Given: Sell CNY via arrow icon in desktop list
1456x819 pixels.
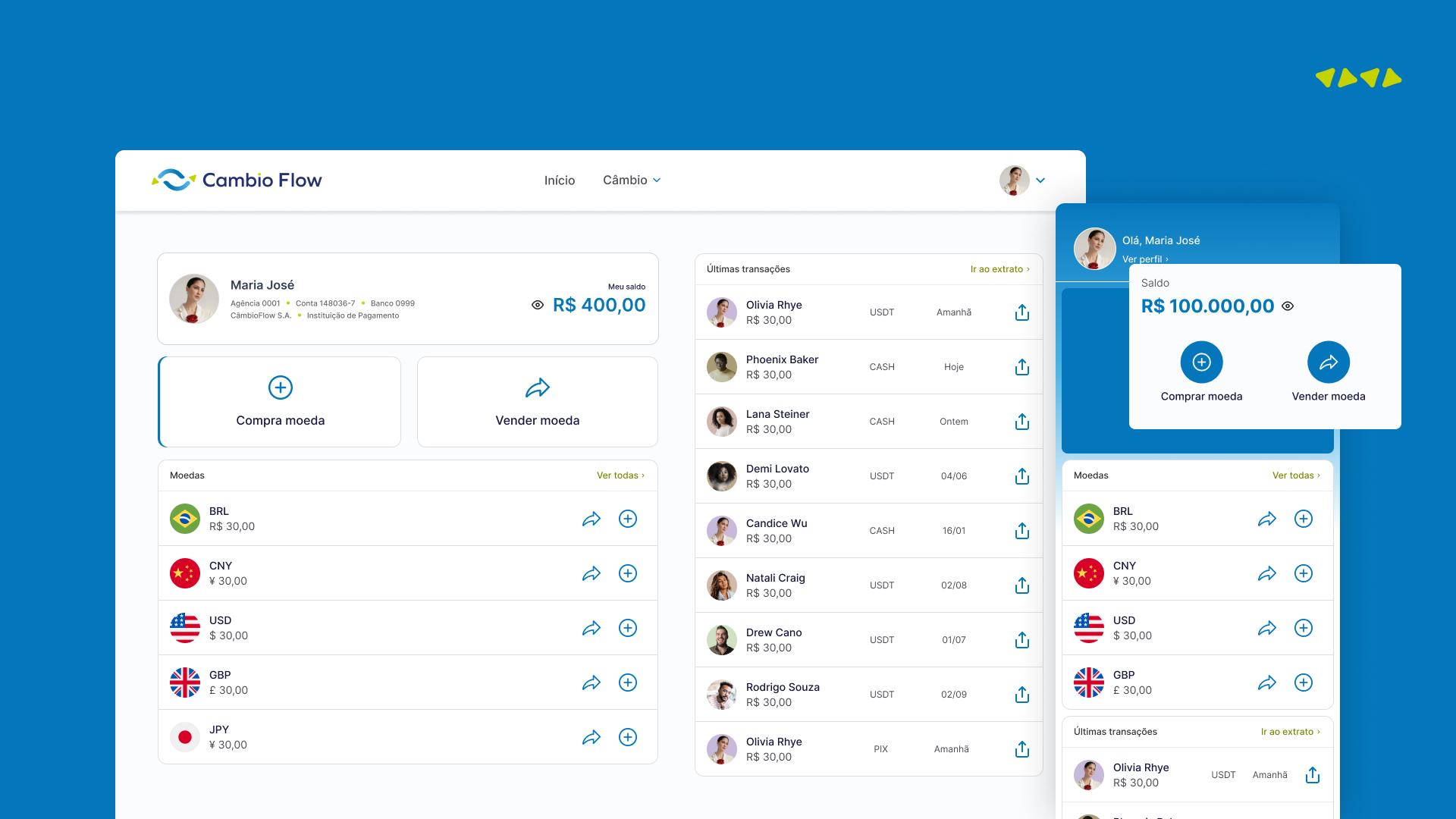Looking at the screenshot, I should (591, 573).
